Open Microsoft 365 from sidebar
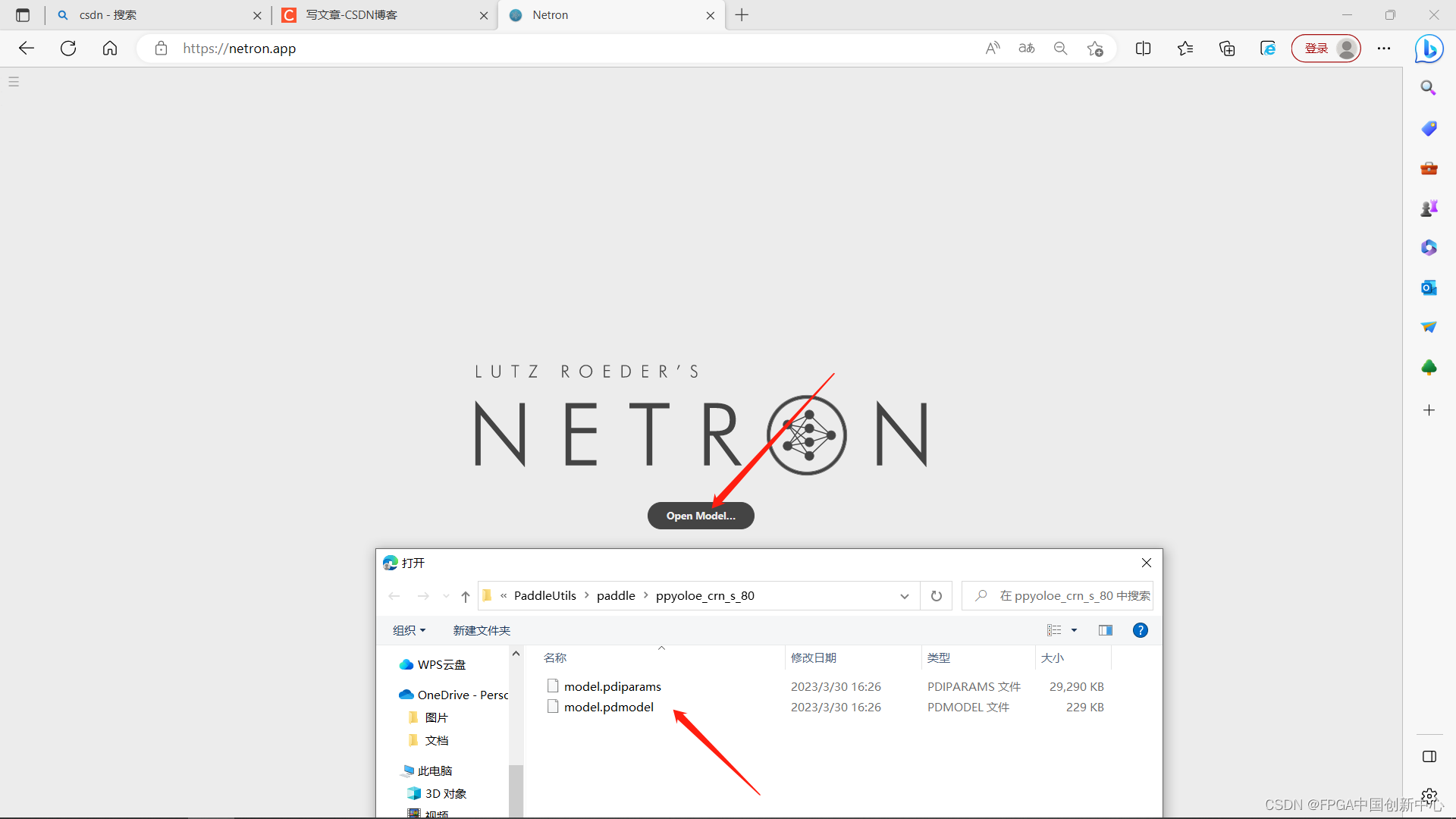 1429,247
